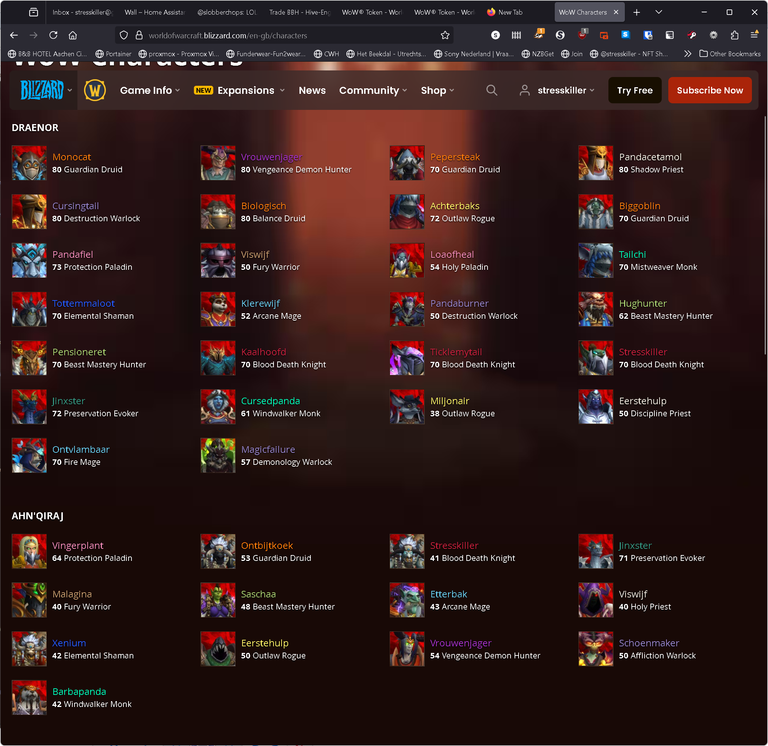The height and width of the screenshot is (746, 768).
Task: Open Schoenmaker's character portrait
Action: 596,649
